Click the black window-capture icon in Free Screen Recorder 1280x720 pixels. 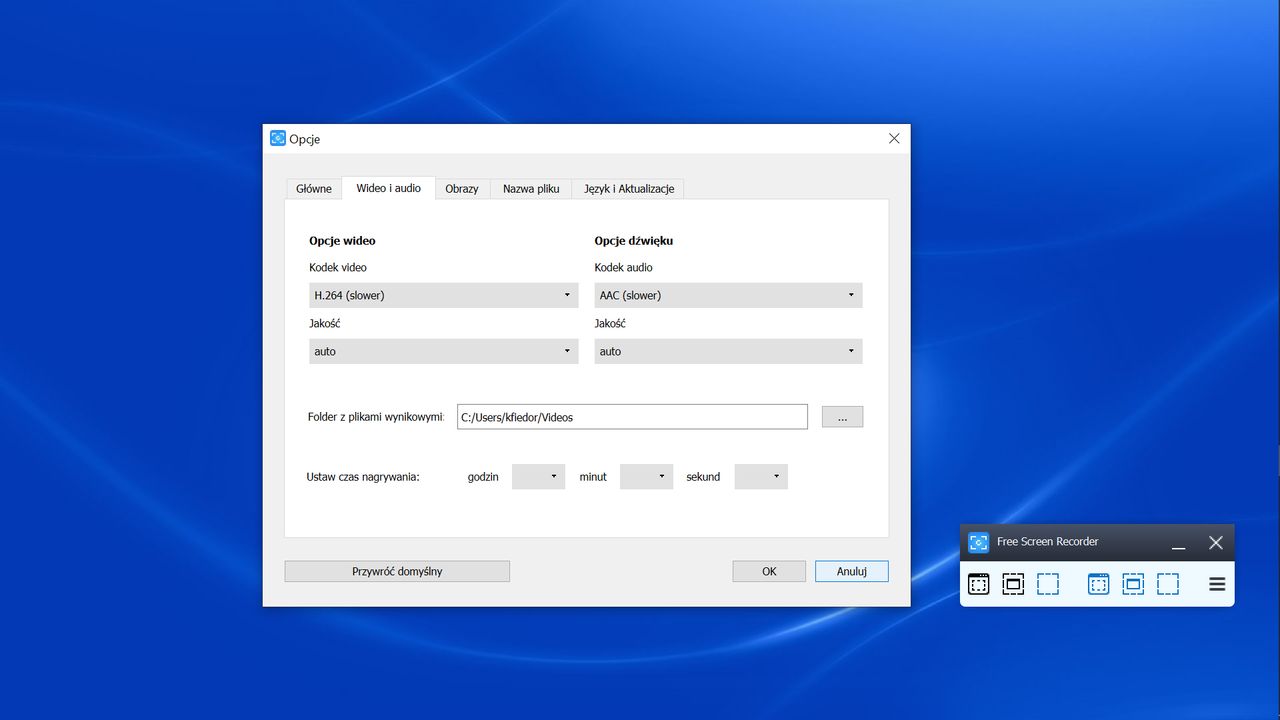tap(979, 584)
